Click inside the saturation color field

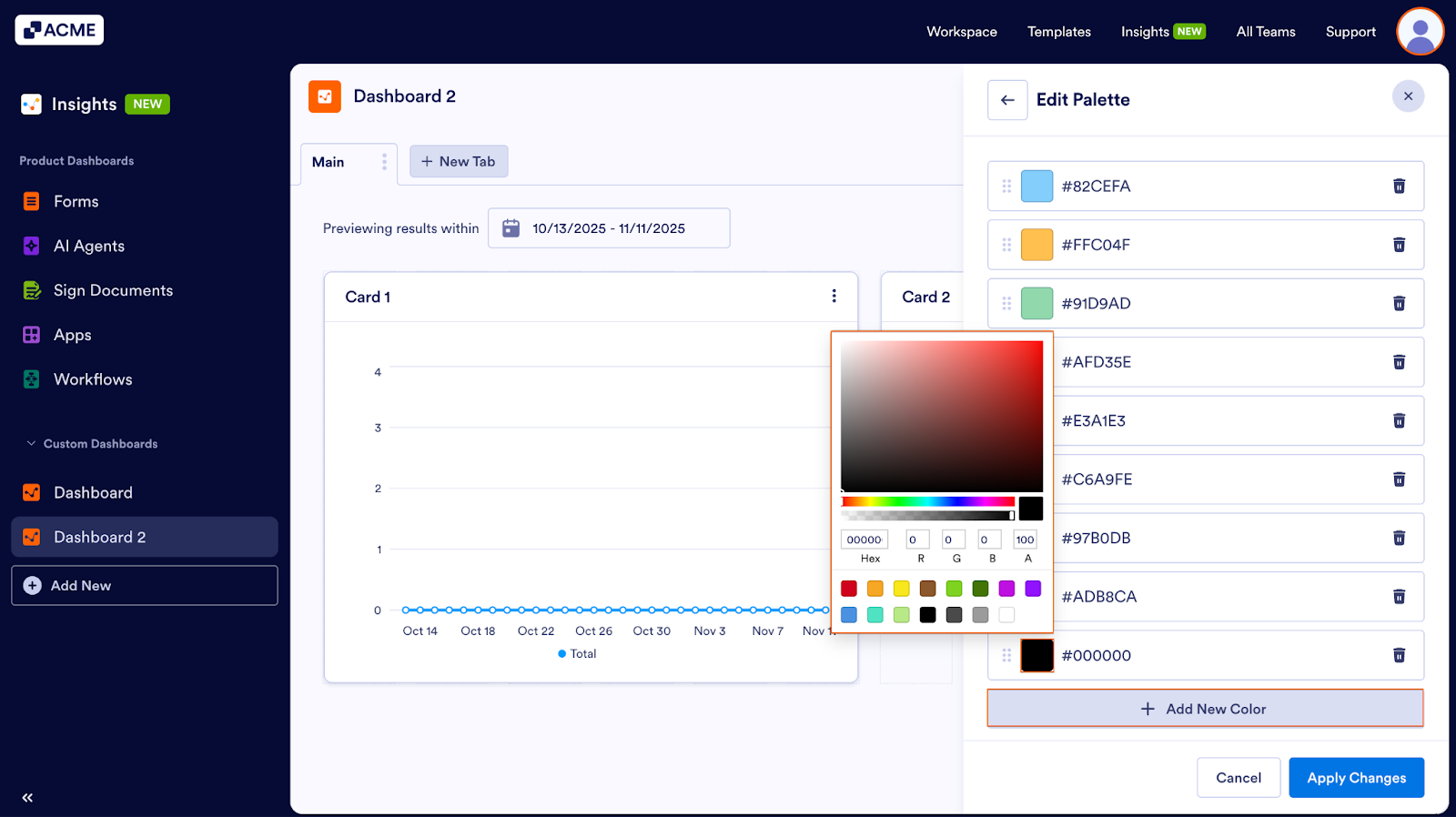(942, 417)
